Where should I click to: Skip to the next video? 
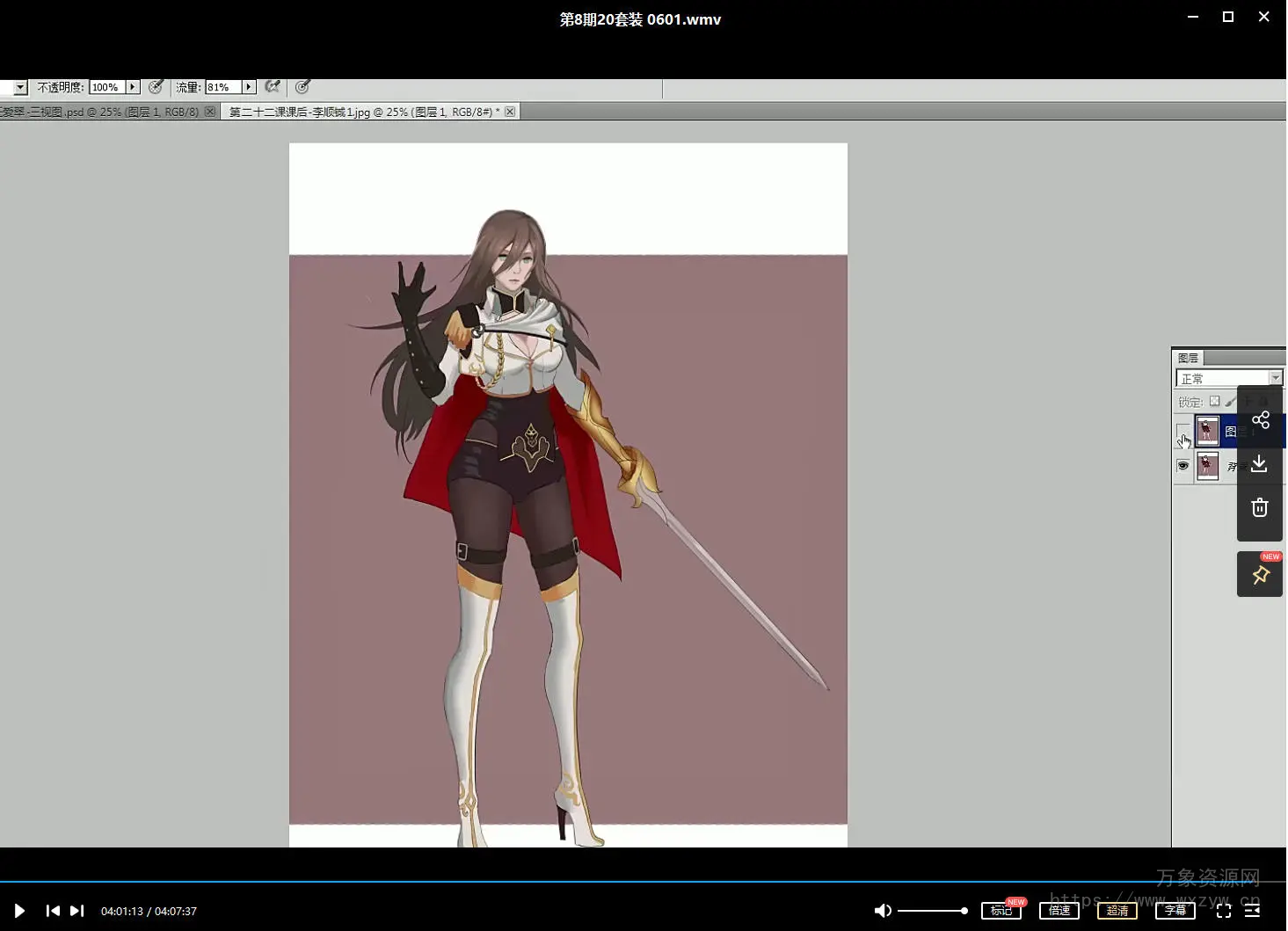coord(77,911)
